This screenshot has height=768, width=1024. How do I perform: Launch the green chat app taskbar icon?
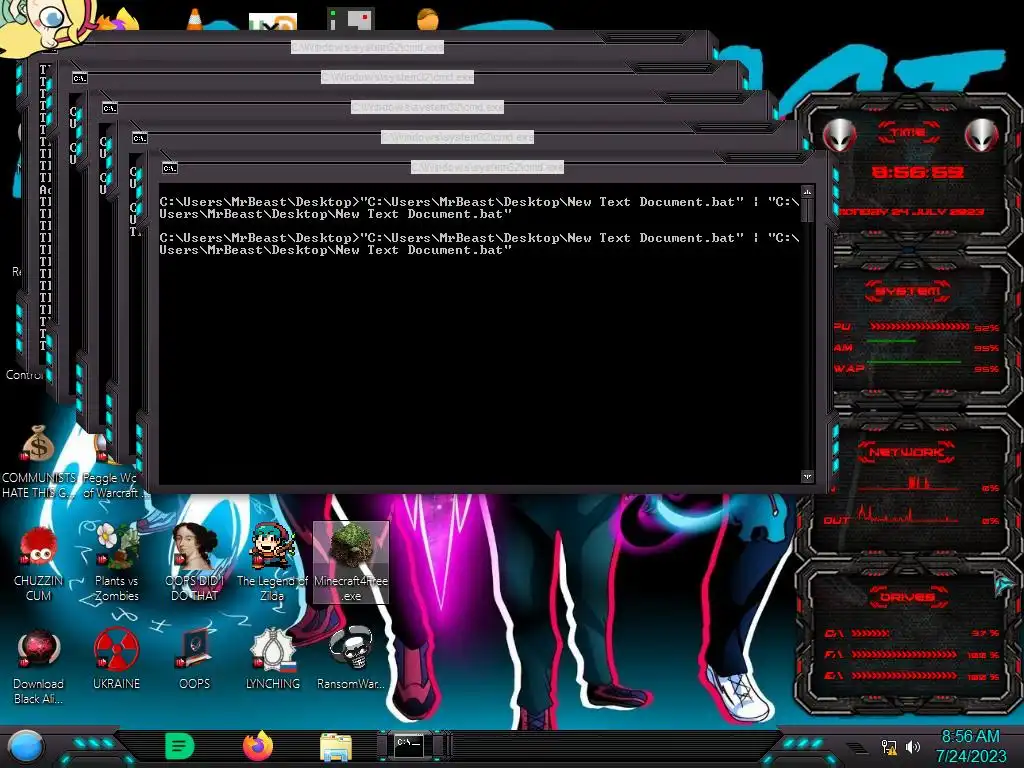[180, 746]
